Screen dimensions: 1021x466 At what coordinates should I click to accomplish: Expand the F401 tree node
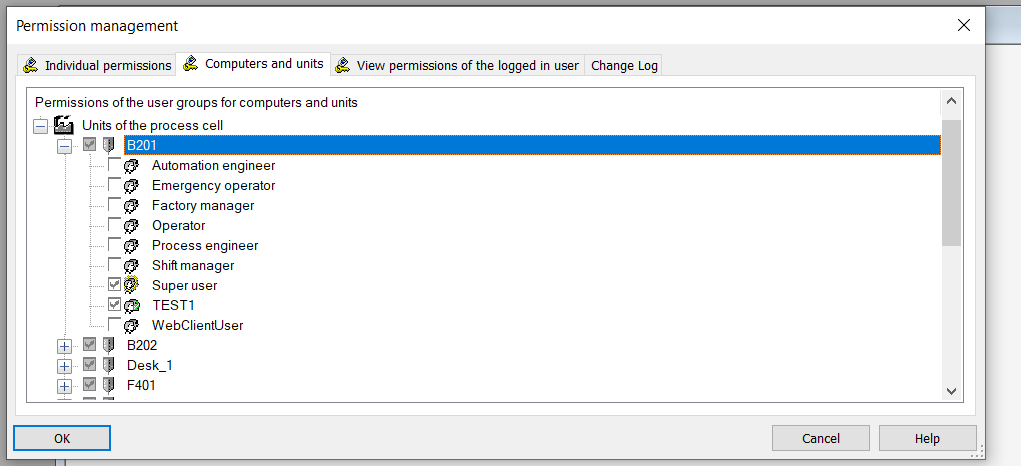65,386
